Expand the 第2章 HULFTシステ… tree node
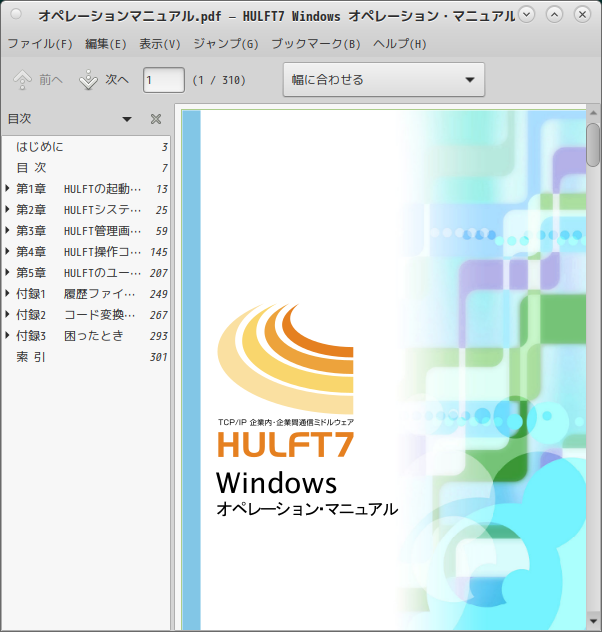This screenshot has height=632, width=602. pos(7,209)
